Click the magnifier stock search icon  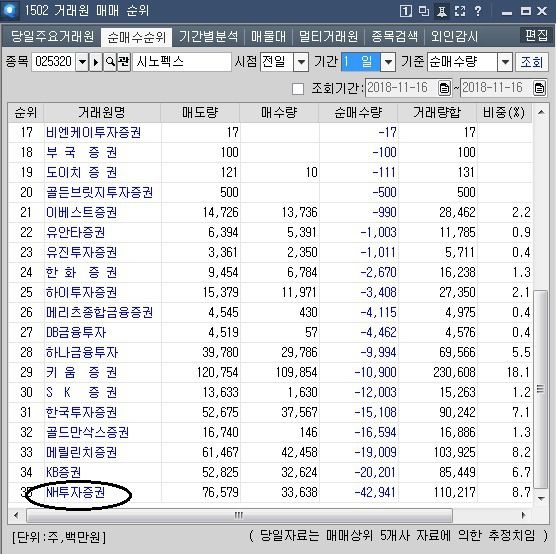pyautogui.click(x=110, y=62)
